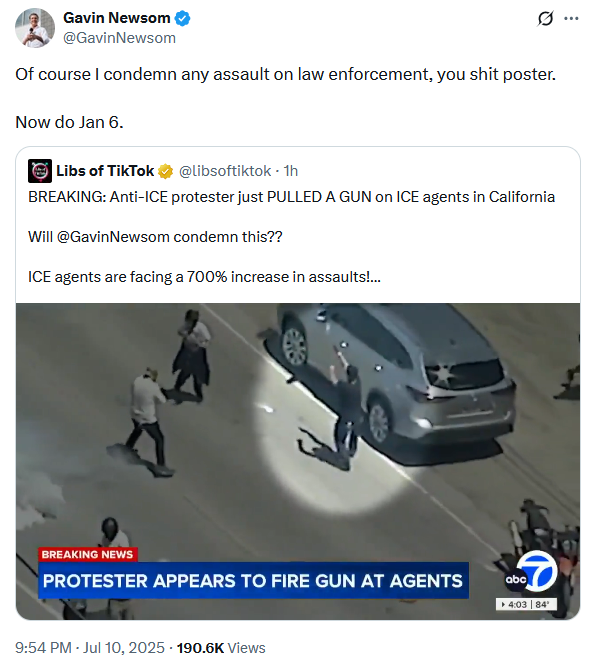Click the gold verified badge on Libs of TikTok
This screenshot has height=665, width=591.
click(x=165, y=171)
